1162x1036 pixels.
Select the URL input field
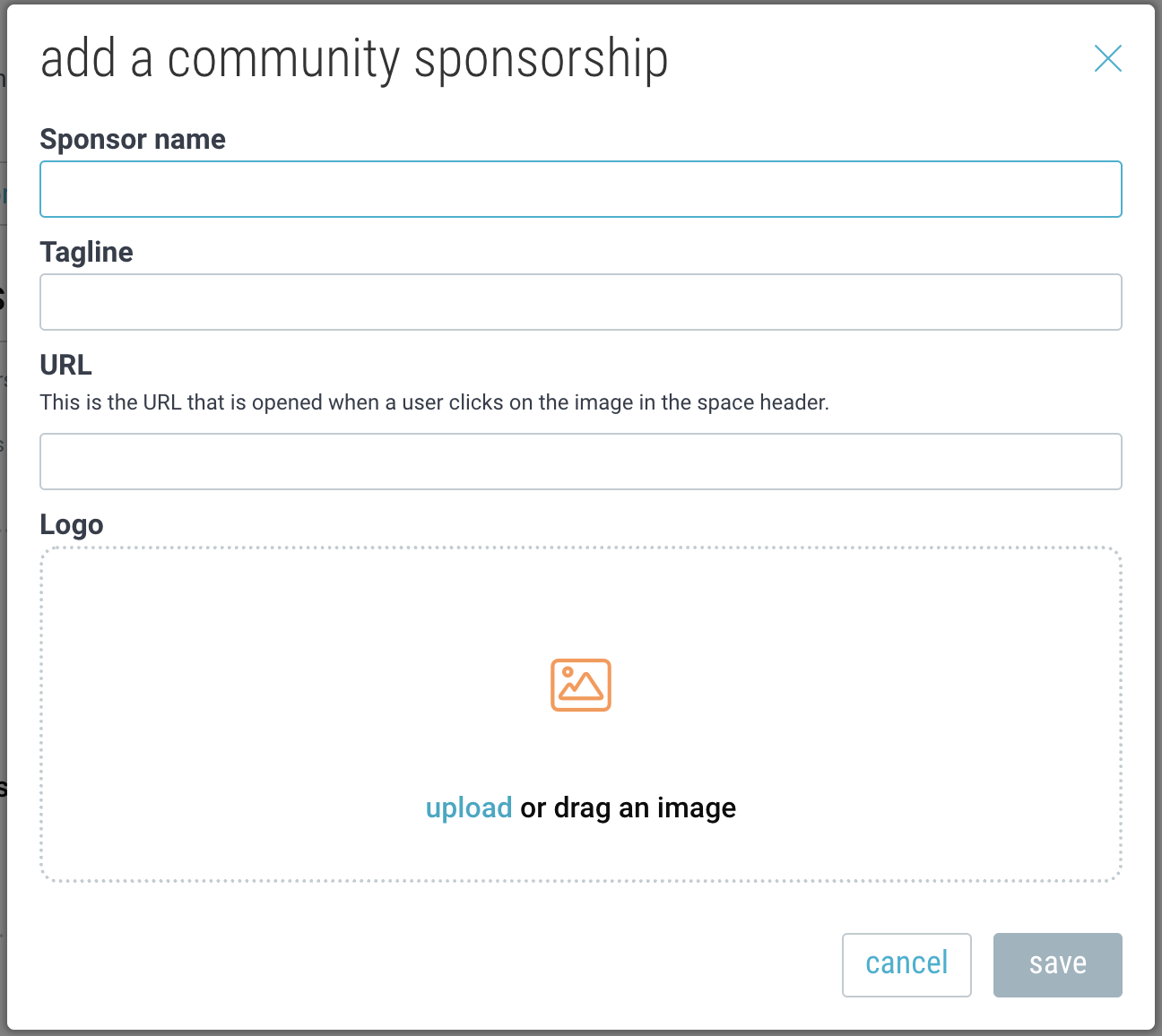tap(581, 462)
